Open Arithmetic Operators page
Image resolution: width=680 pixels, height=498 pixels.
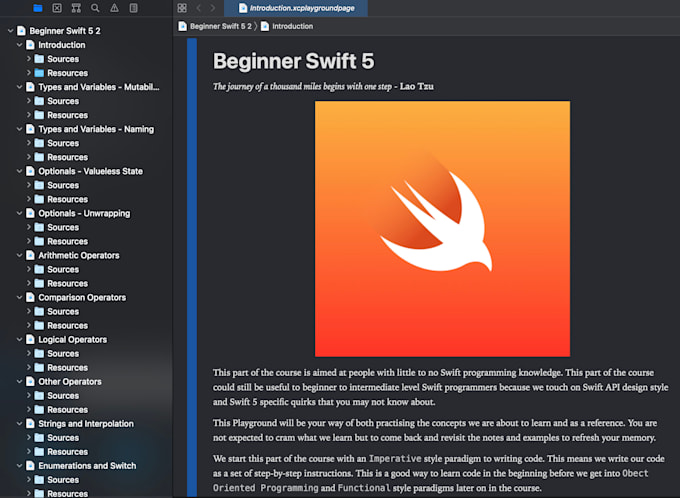tap(78, 255)
